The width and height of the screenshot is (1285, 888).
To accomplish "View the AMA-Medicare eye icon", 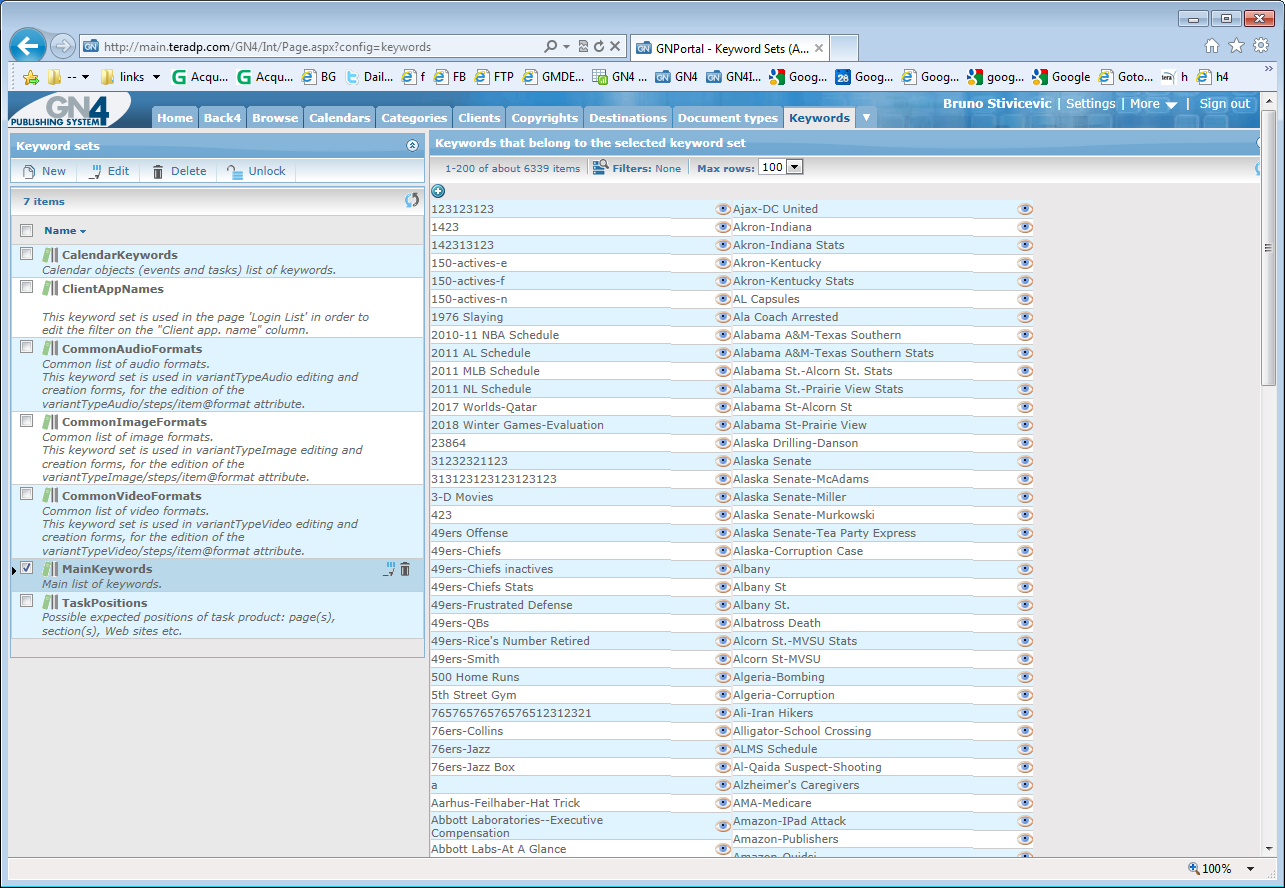I will [x=1025, y=803].
